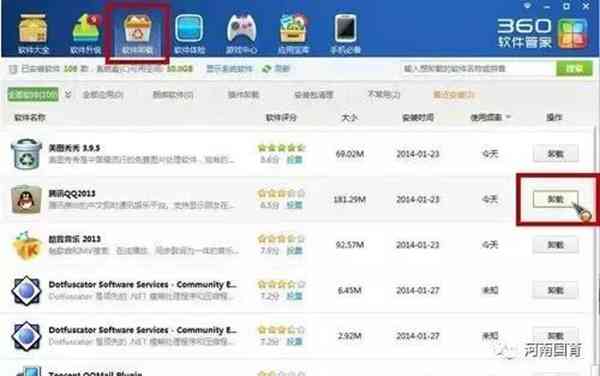Sort by 安装时间 column header
This screenshot has width=600, height=376.
(418, 117)
